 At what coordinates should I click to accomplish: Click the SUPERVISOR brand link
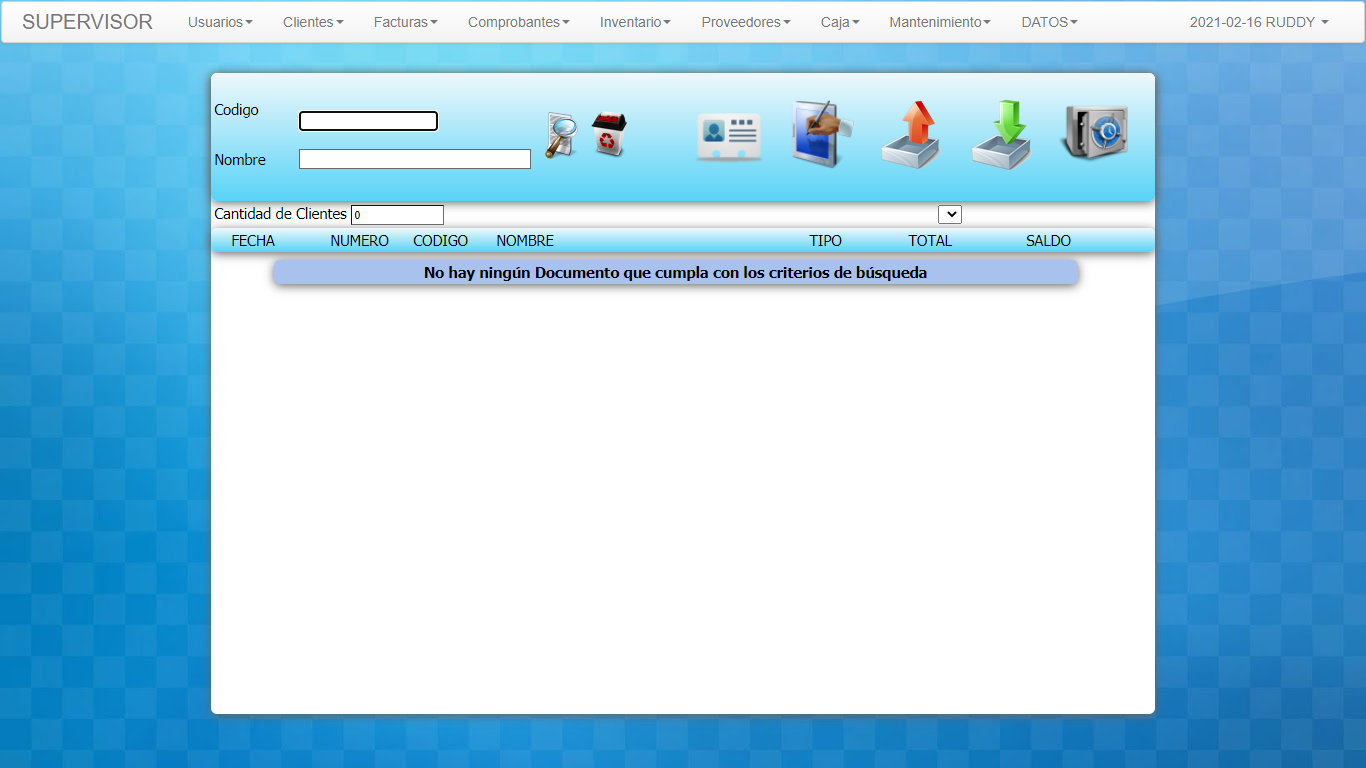87,22
